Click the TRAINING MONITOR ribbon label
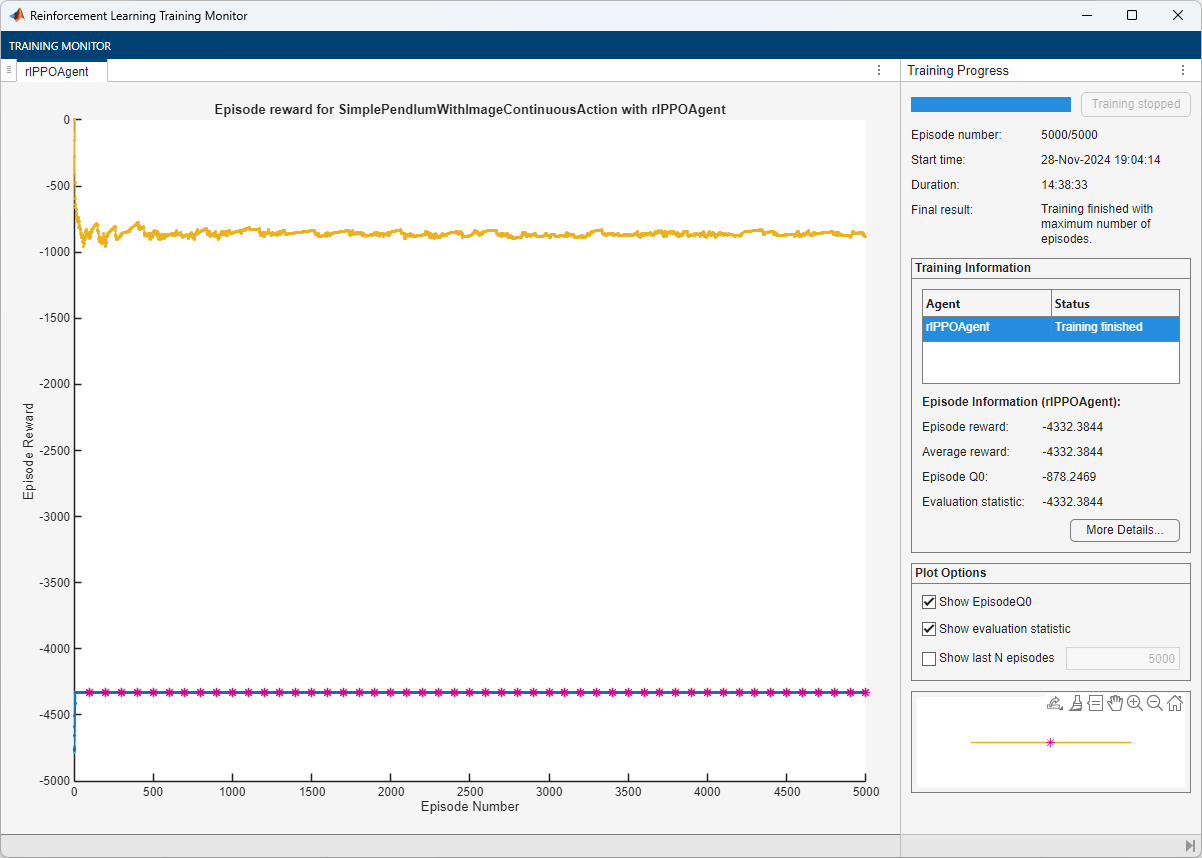This screenshot has height=858, width=1202. (60, 45)
